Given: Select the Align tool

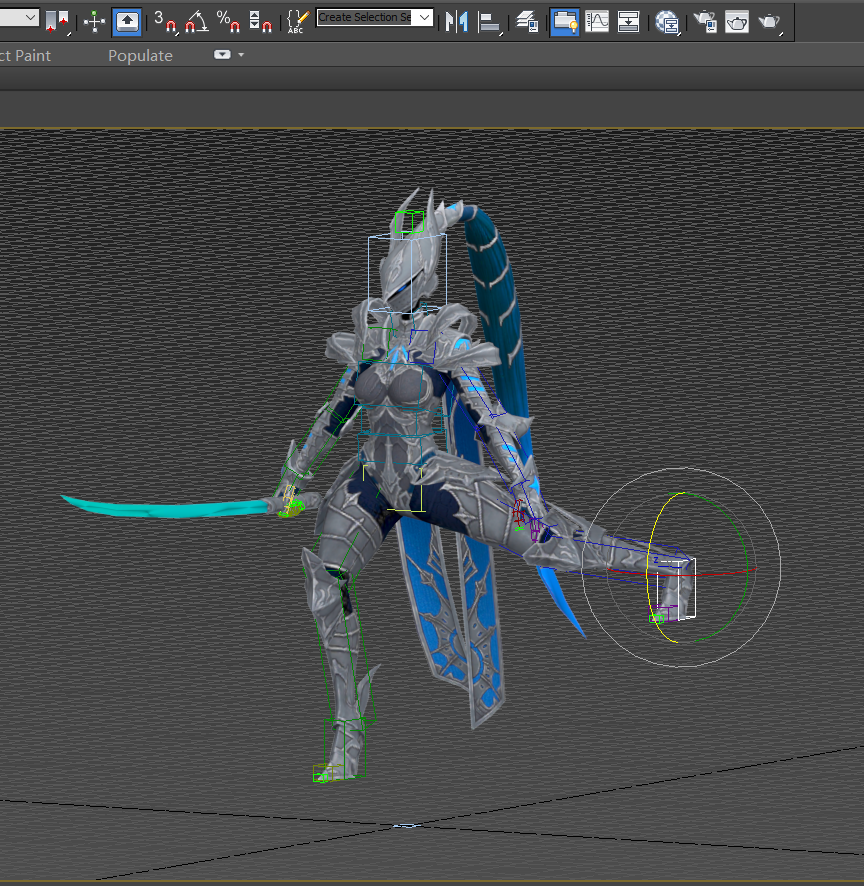Looking at the screenshot, I should [x=489, y=20].
